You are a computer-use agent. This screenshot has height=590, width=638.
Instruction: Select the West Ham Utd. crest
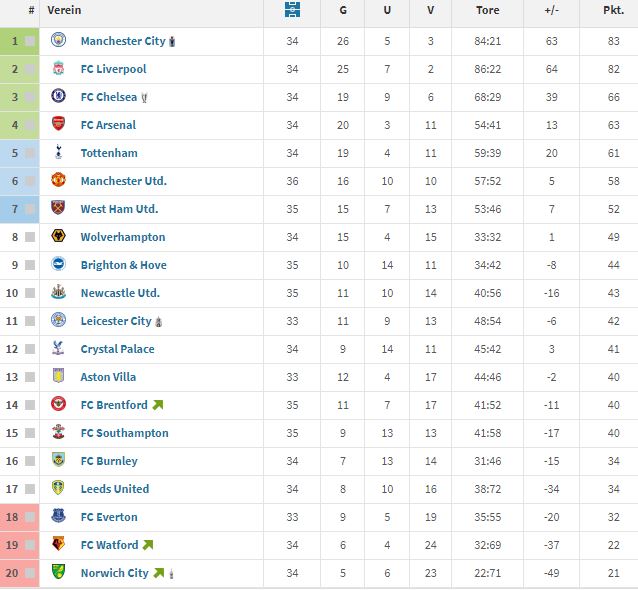click(x=58, y=208)
